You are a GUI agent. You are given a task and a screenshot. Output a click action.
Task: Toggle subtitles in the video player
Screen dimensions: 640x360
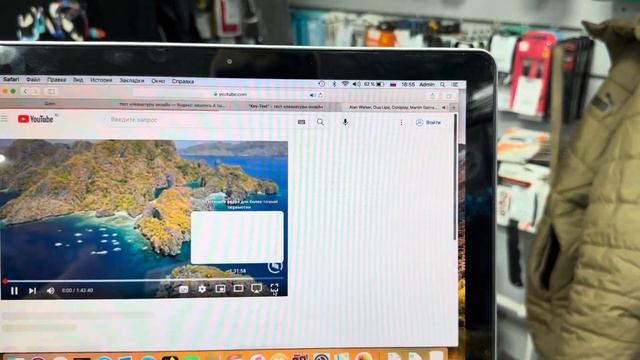[x=184, y=289]
